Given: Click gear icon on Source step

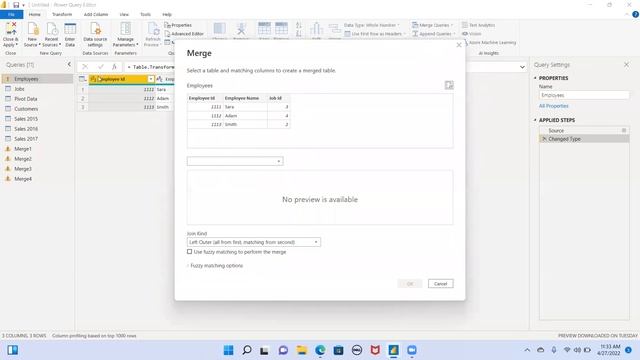Looking at the screenshot, I should click(x=624, y=130).
